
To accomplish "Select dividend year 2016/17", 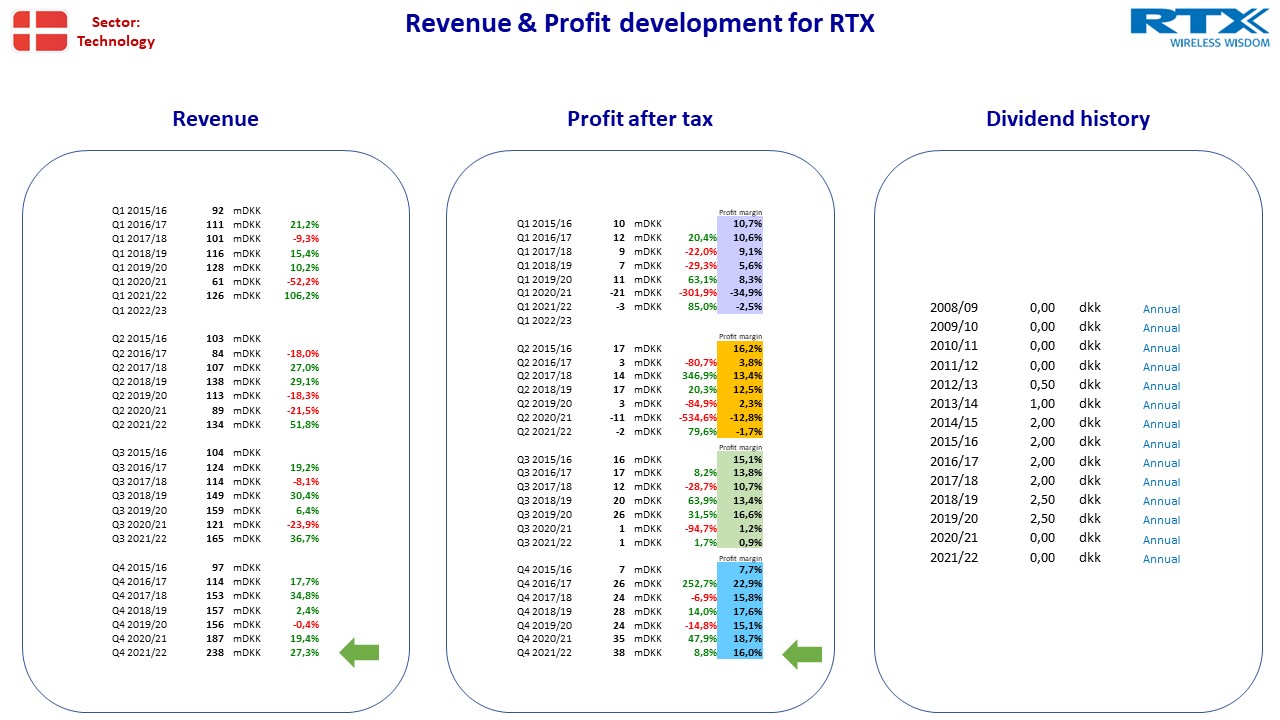I will (954, 462).
